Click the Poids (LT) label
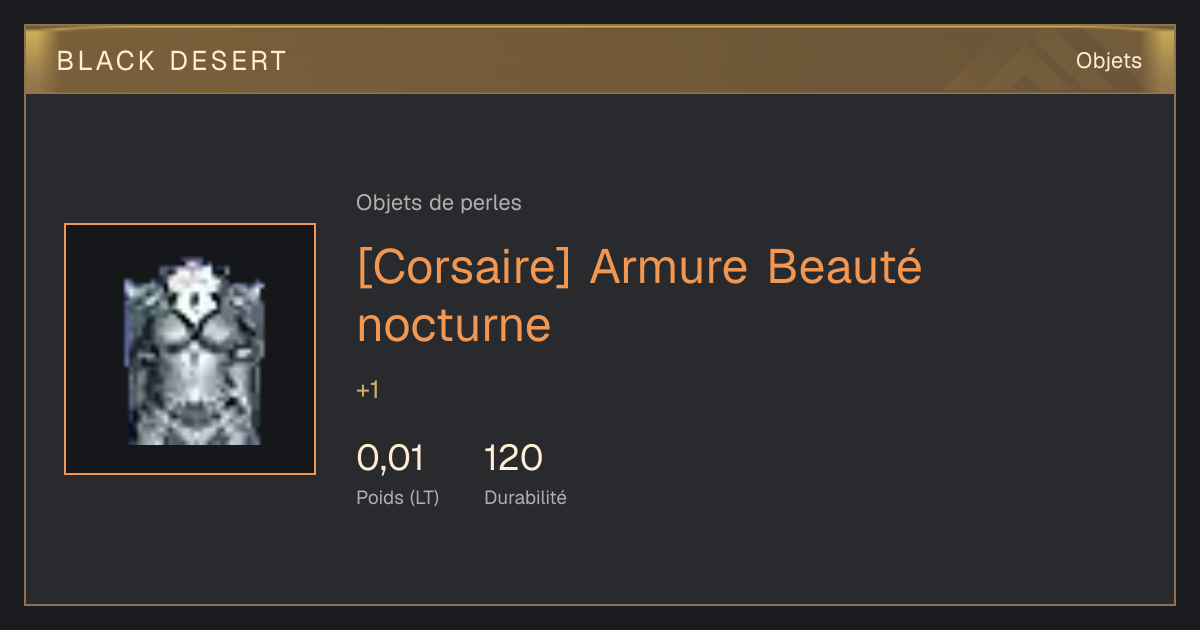This screenshot has height=630, width=1200. (398, 497)
